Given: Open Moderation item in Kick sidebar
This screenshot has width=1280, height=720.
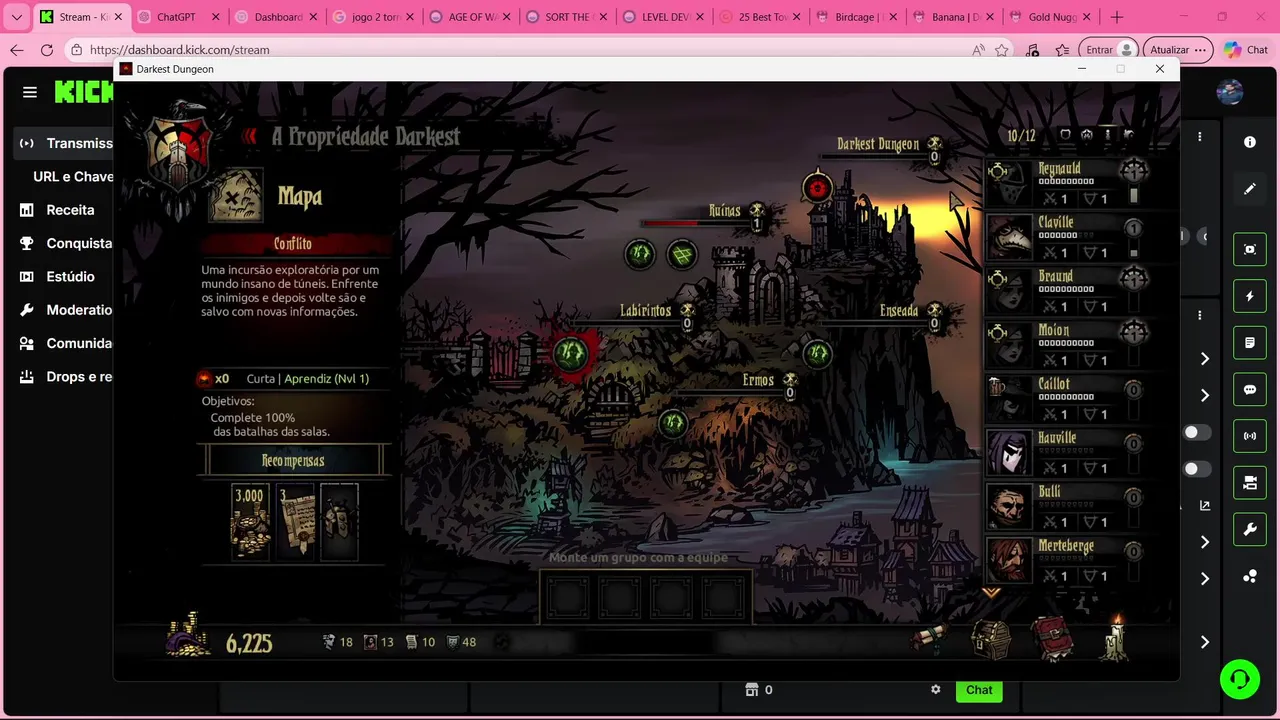Looking at the screenshot, I should click(x=65, y=310).
